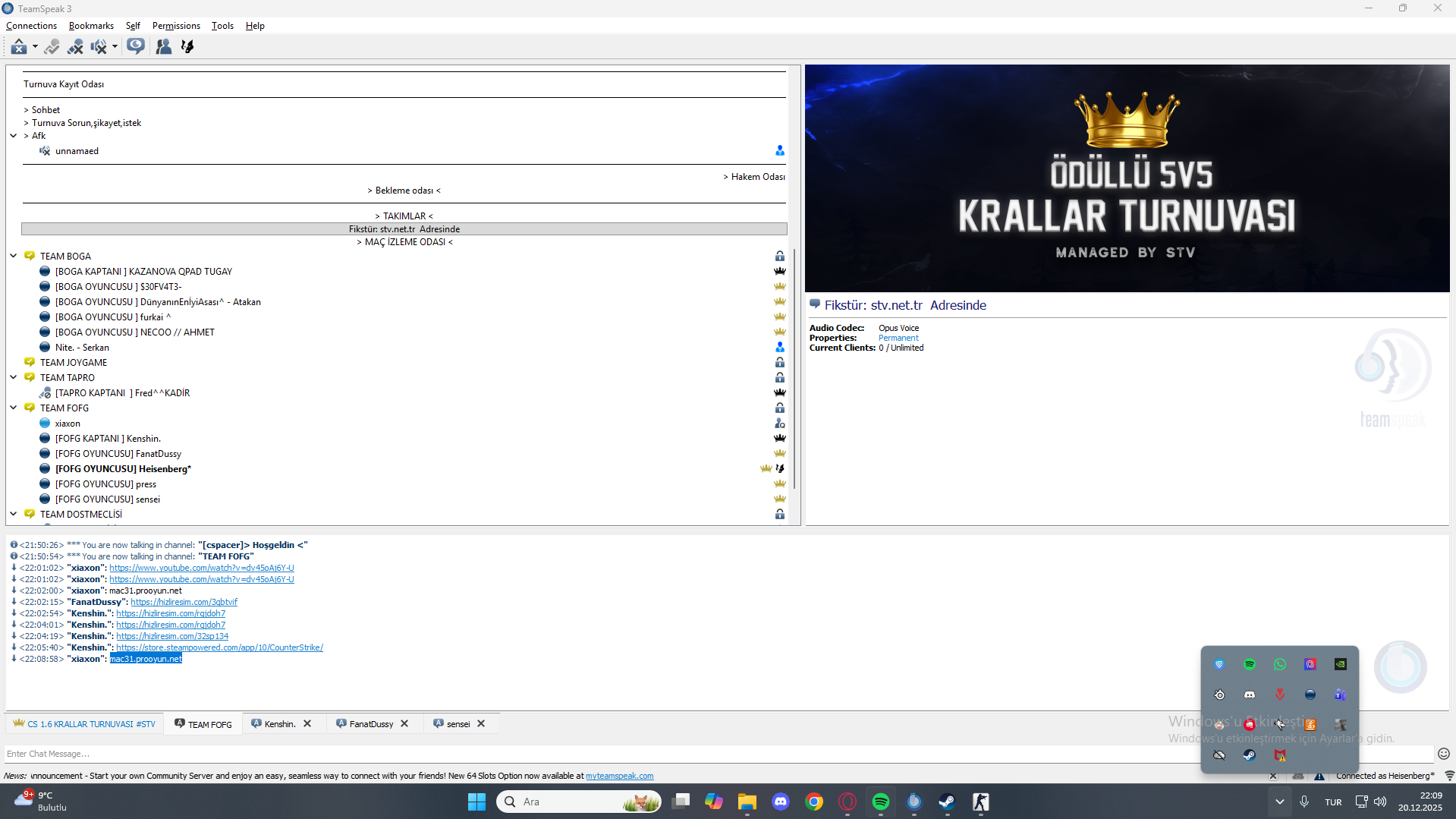Click the highlighted mac31.prooyun.net text
This screenshot has height=819, width=1456.
146,660
